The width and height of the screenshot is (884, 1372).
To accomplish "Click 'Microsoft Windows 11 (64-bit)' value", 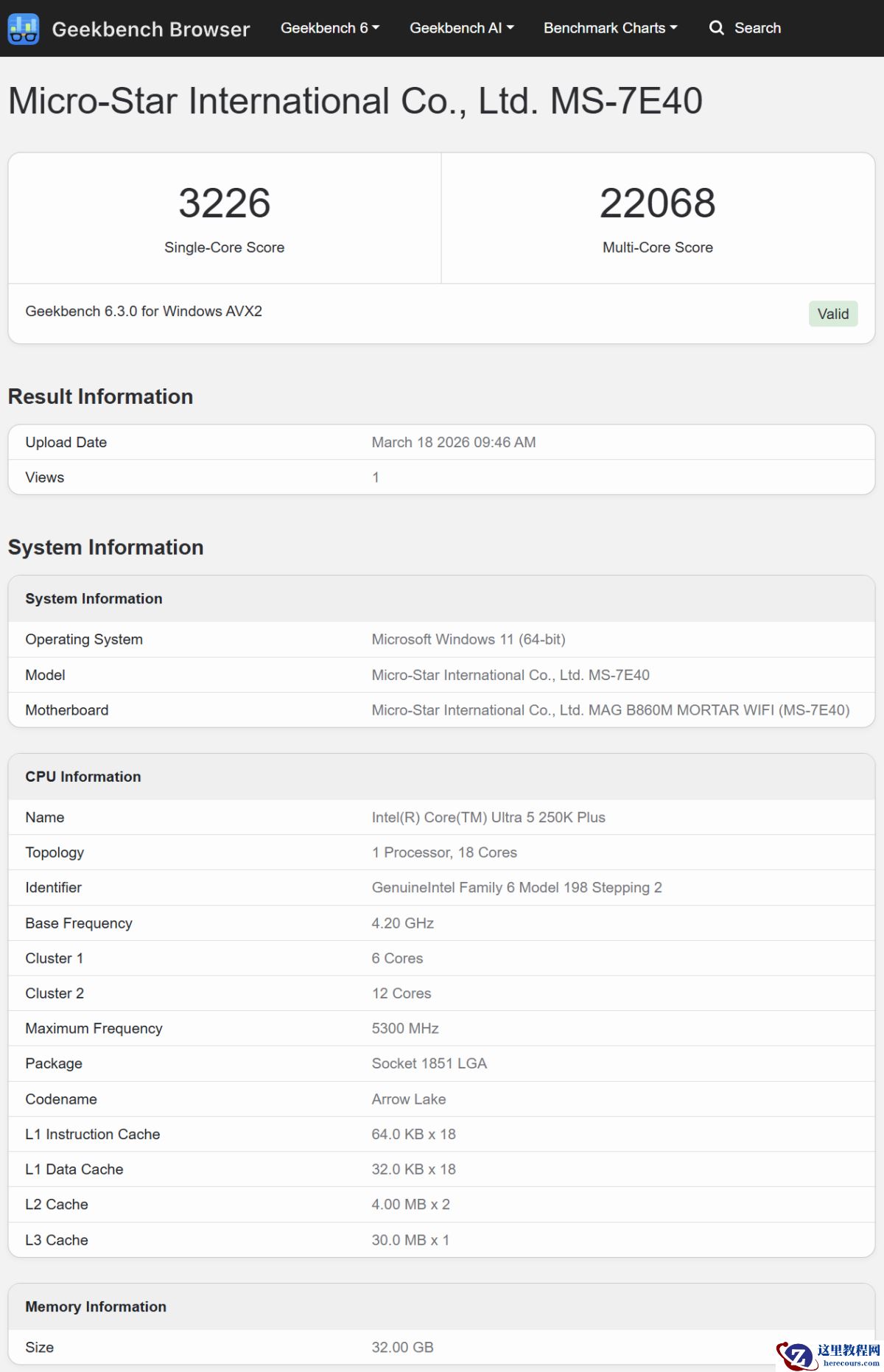I will click(x=469, y=640).
